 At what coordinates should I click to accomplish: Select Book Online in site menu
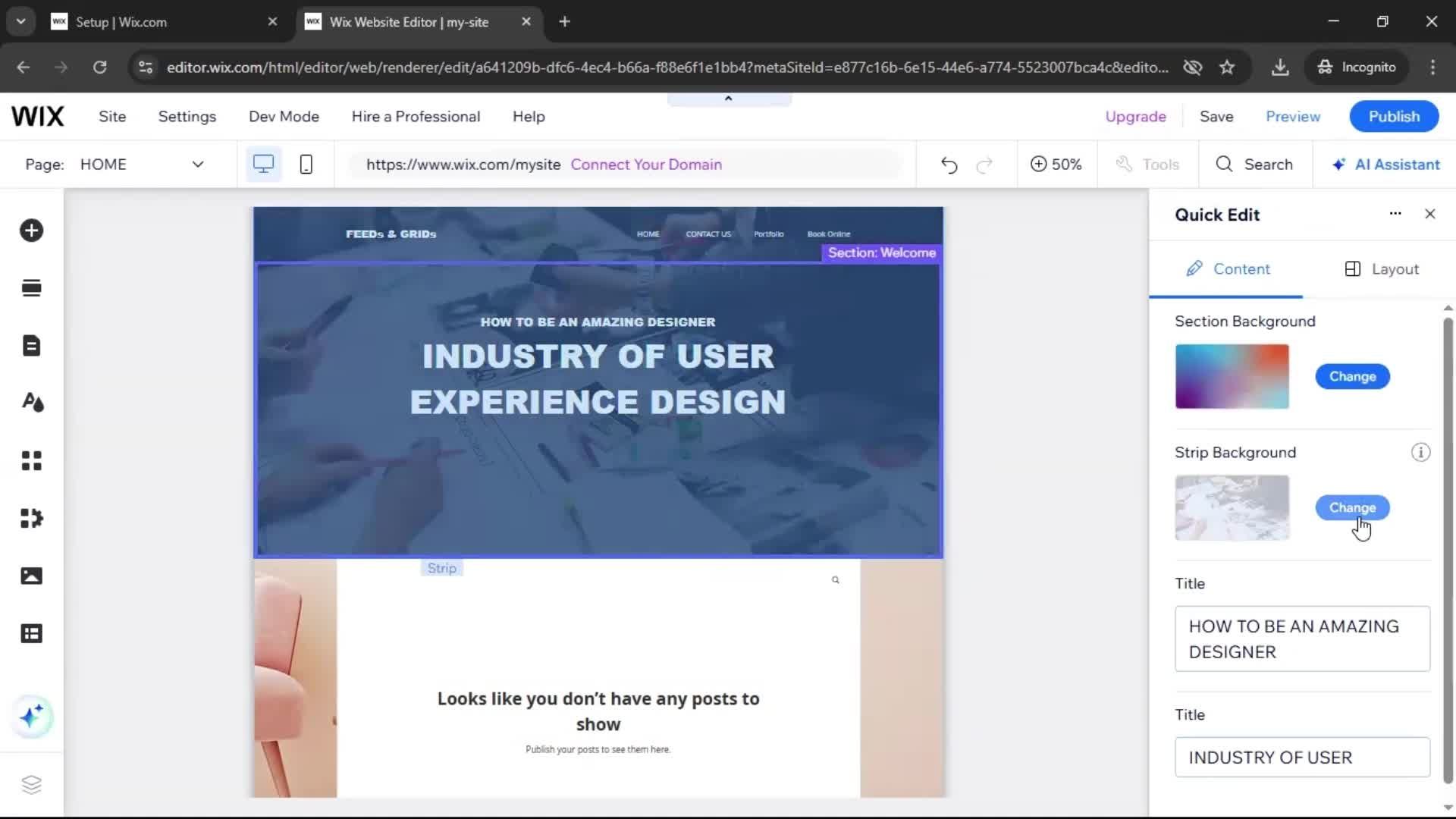click(829, 234)
